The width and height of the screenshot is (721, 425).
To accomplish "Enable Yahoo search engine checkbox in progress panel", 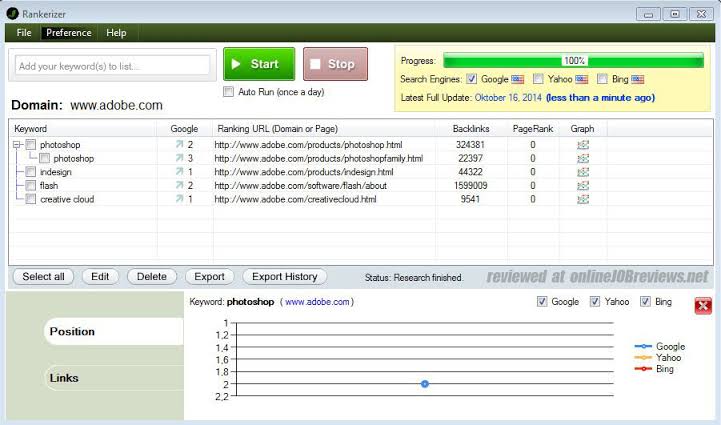I will [538, 79].
